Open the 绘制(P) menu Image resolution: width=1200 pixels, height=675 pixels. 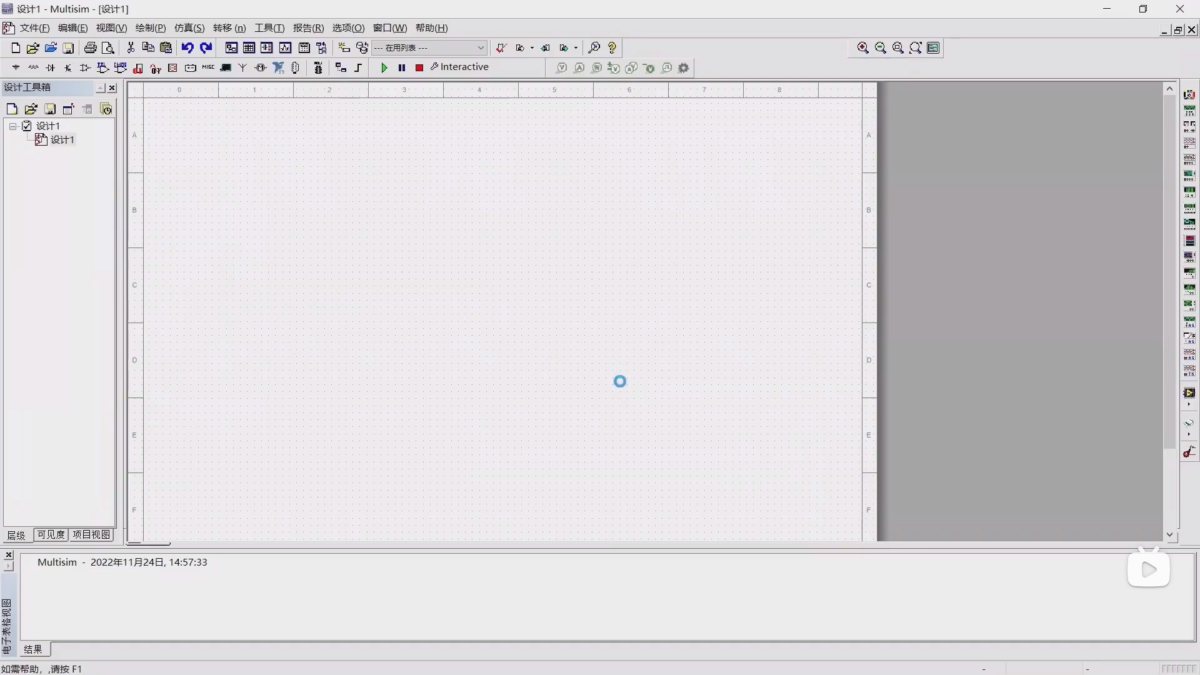(151, 28)
